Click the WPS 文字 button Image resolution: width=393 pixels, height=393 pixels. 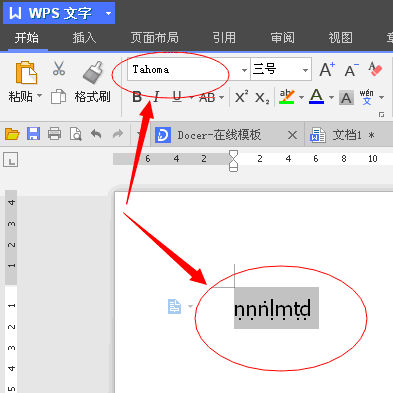(59, 13)
